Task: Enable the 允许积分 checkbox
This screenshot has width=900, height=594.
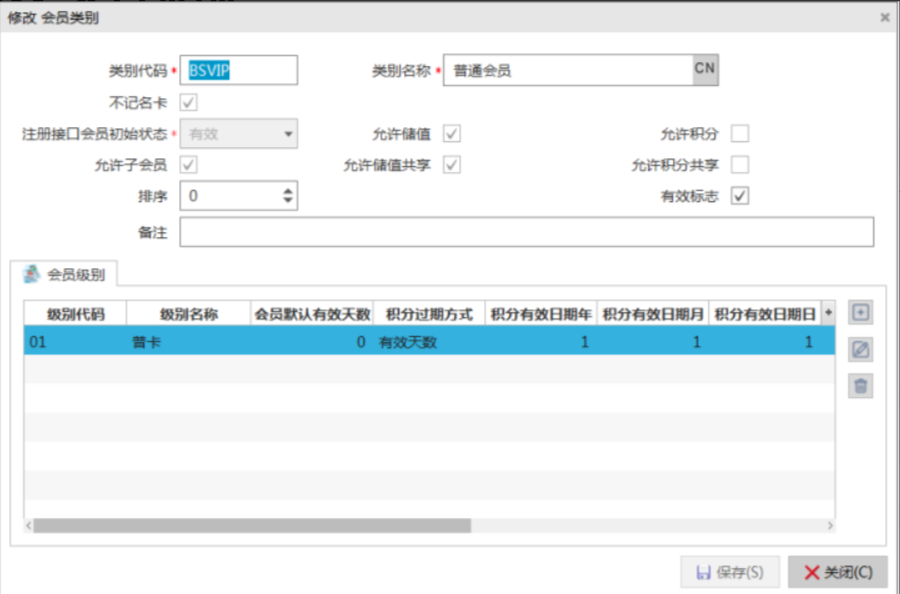Action: click(x=740, y=134)
